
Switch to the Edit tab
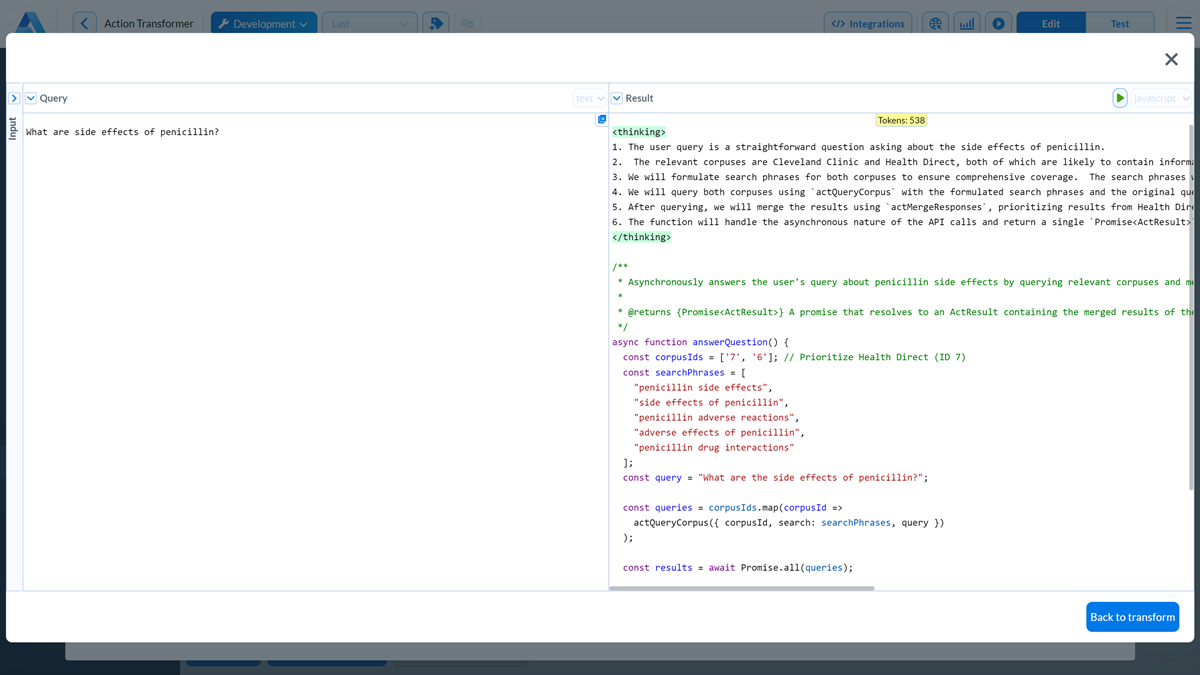click(1050, 24)
